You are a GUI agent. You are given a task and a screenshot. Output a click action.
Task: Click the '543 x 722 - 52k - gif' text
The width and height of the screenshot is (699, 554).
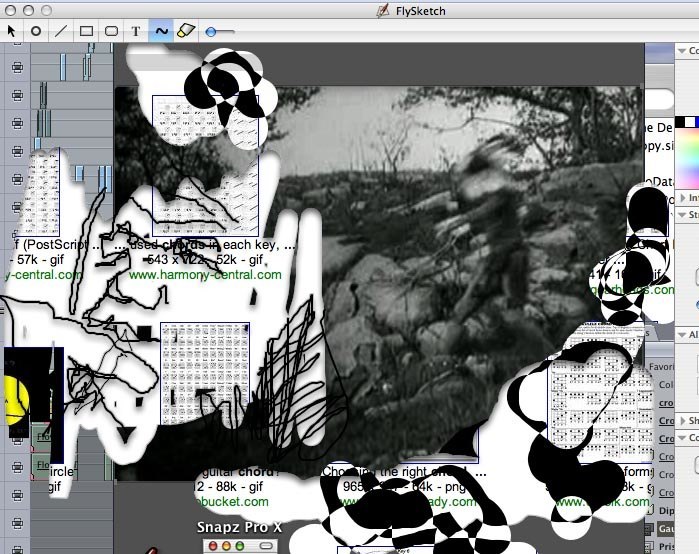coord(205,259)
